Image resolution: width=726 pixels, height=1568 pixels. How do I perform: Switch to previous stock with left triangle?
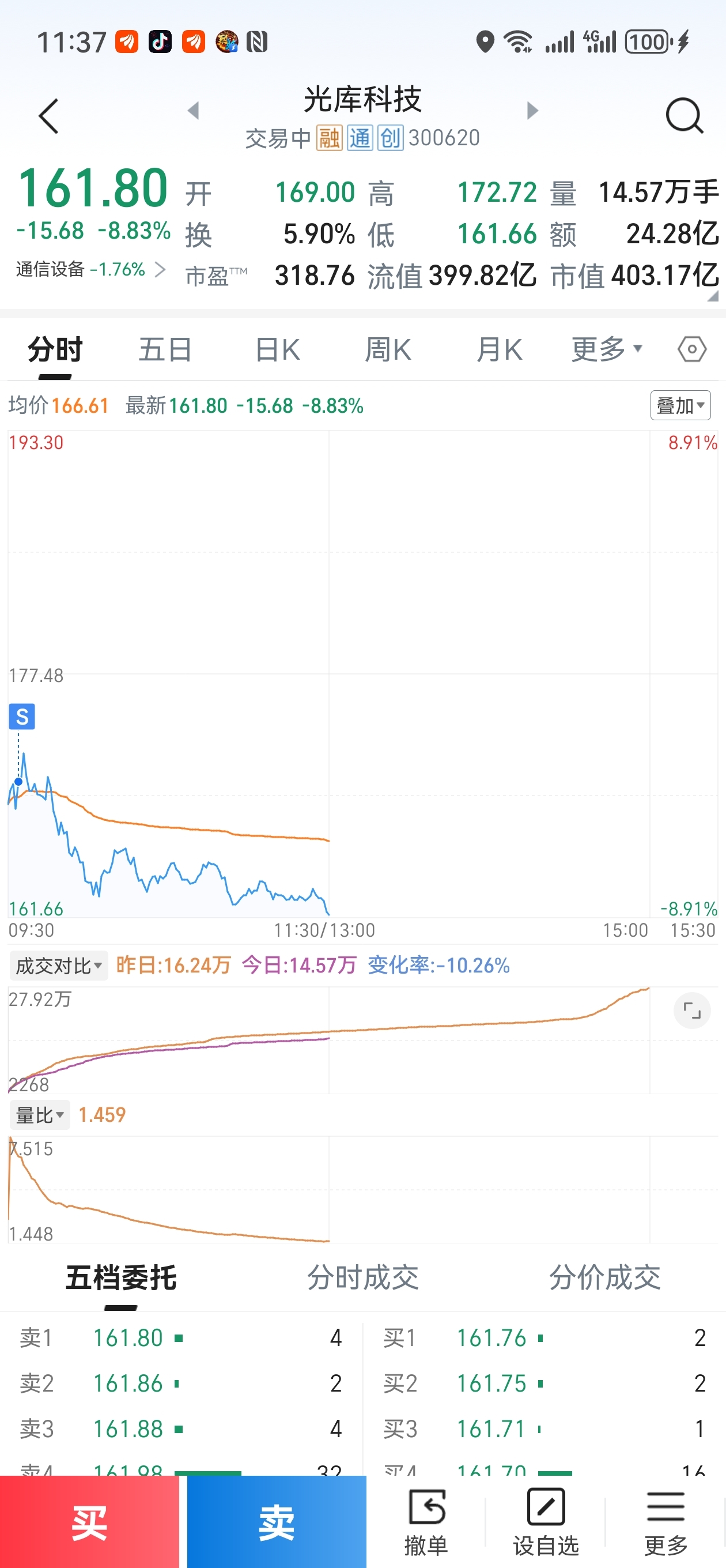(x=194, y=111)
